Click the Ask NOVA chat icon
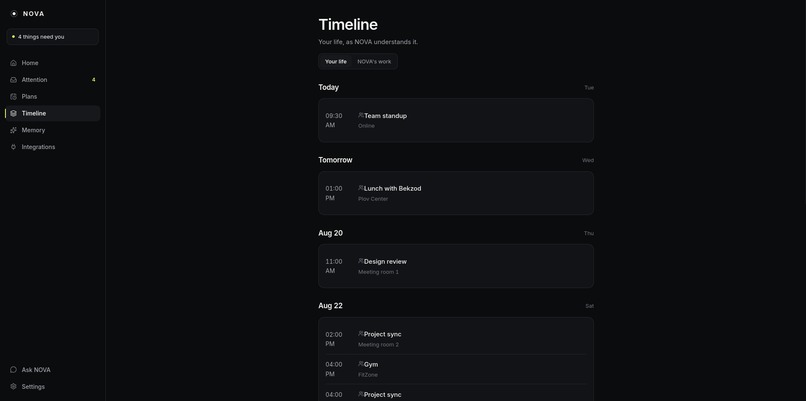Screen dimensions: 806x401 click(13, 370)
